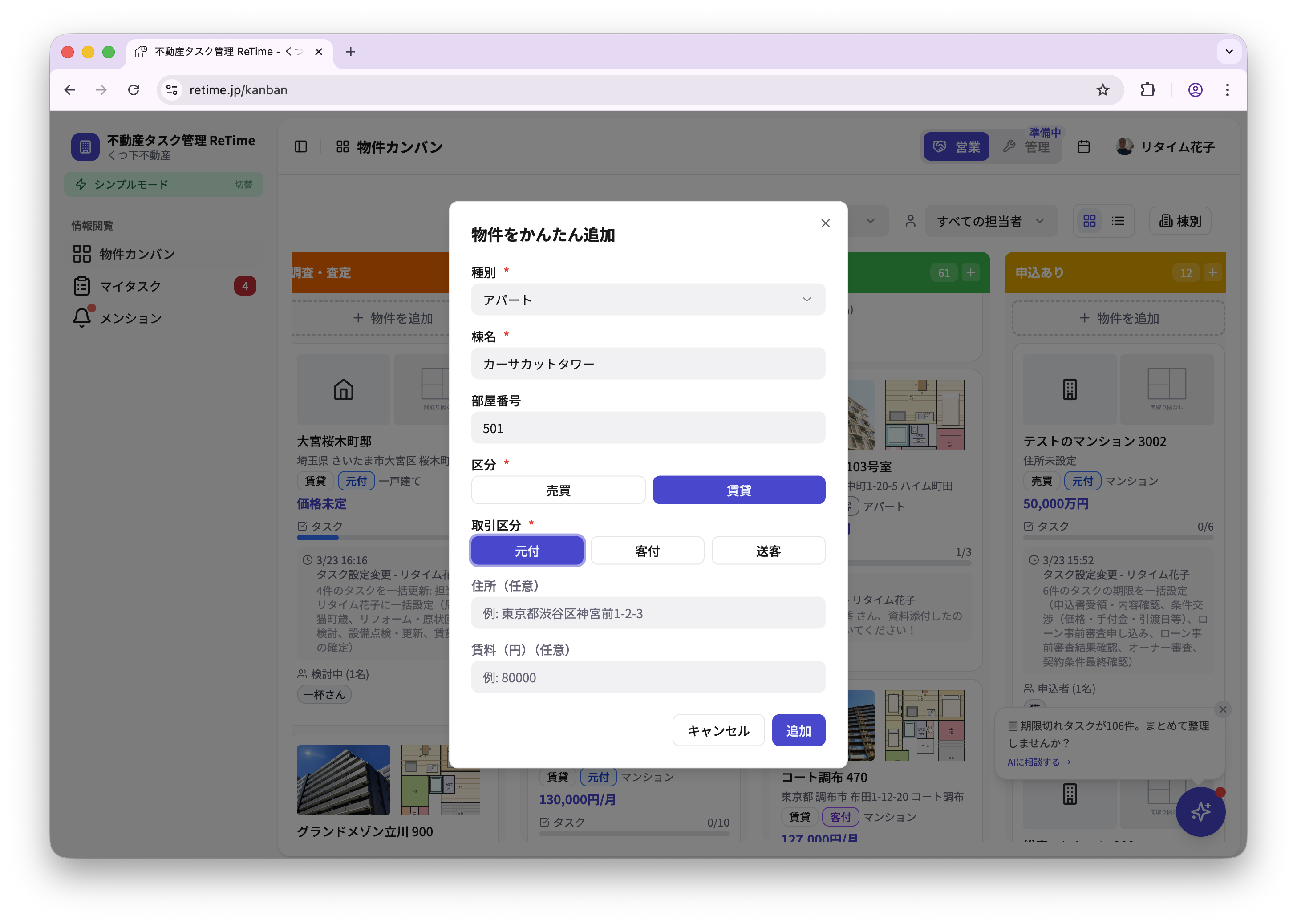The width and height of the screenshot is (1297, 924).
Task: Expand the partially hidden filter dropdown chevron
Action: point(870,221)
